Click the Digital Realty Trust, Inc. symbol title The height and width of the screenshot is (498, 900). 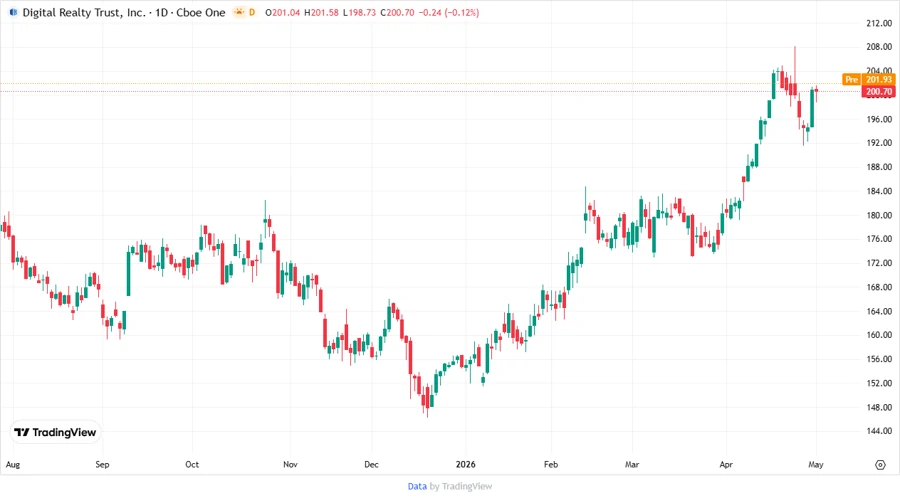coord(84,12)
